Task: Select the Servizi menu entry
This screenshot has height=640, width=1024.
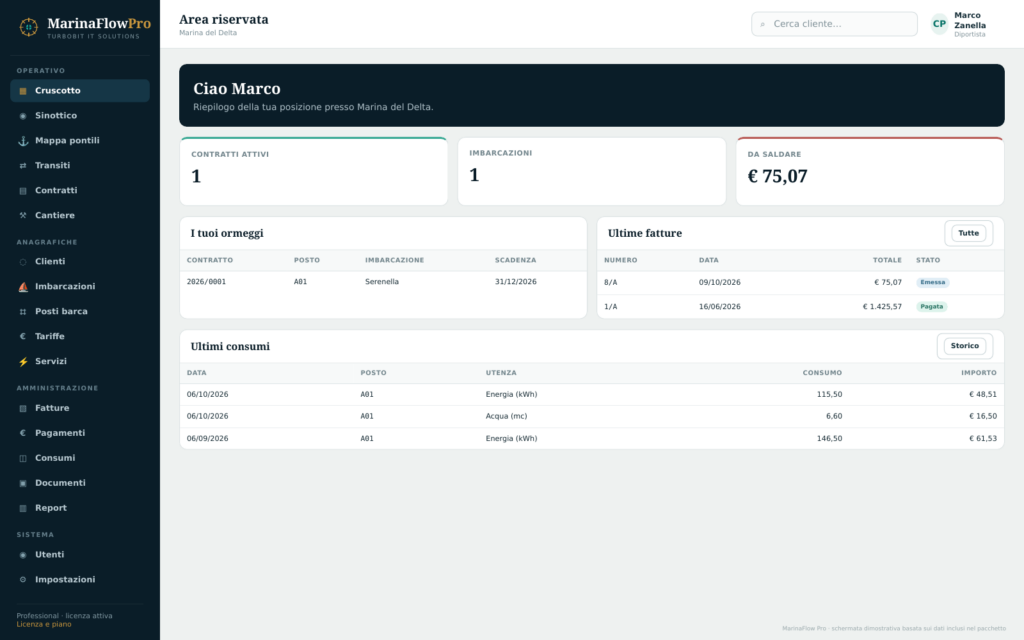Action: [x=80, y=362]
